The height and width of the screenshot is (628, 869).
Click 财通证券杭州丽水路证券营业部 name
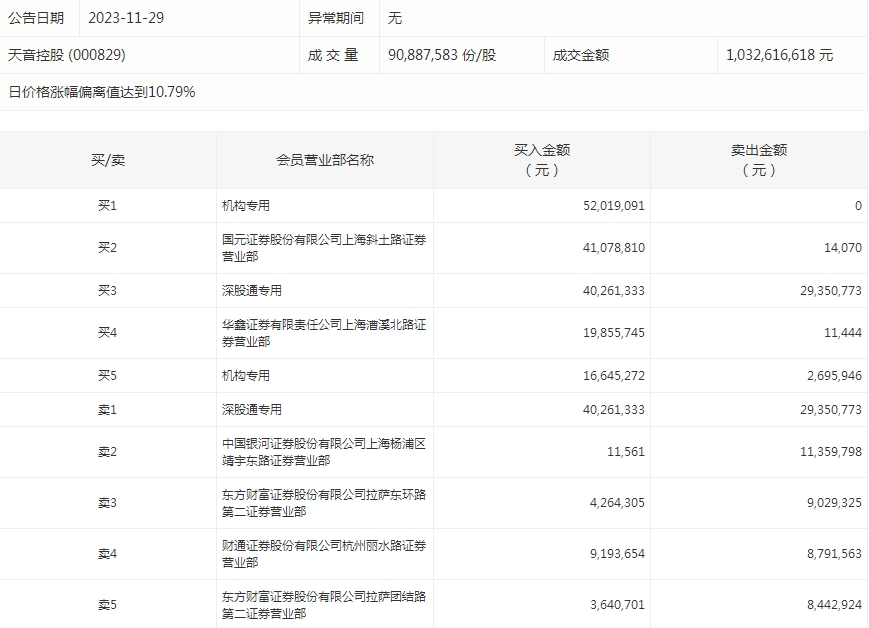tap(324, 554)
